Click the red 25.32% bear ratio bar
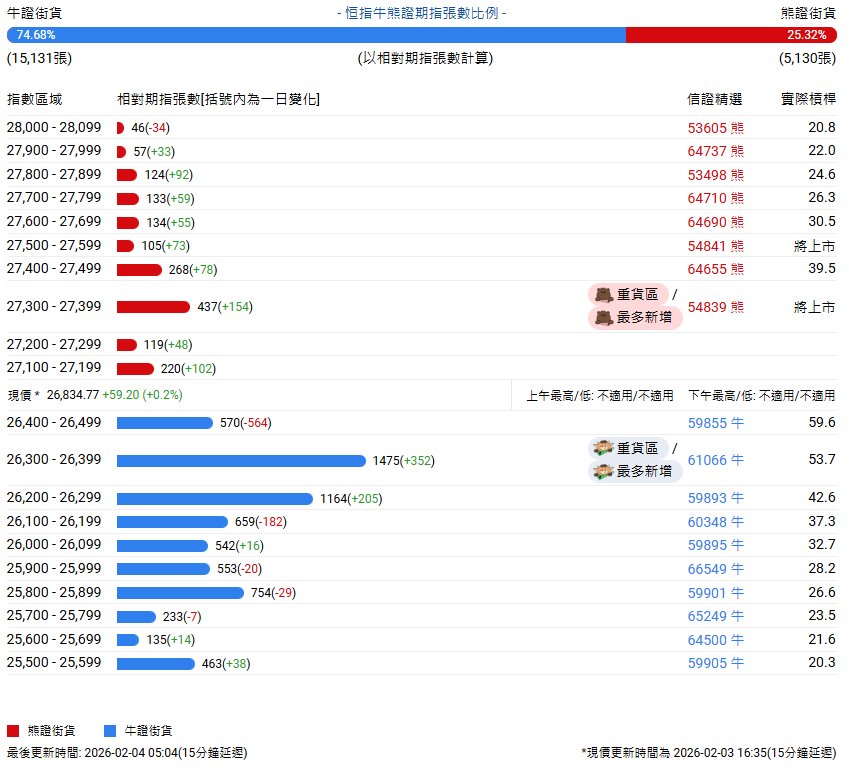The height and width of the screenshot is (770, 849). 732,35
